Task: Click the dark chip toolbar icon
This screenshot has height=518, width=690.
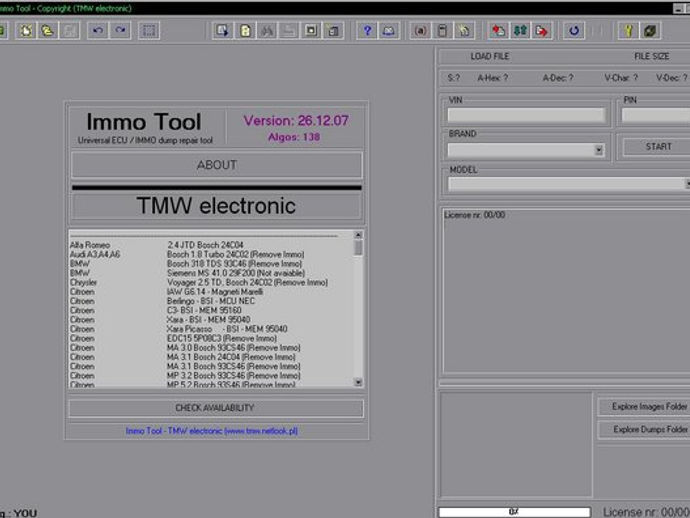Action: (650, 31)
